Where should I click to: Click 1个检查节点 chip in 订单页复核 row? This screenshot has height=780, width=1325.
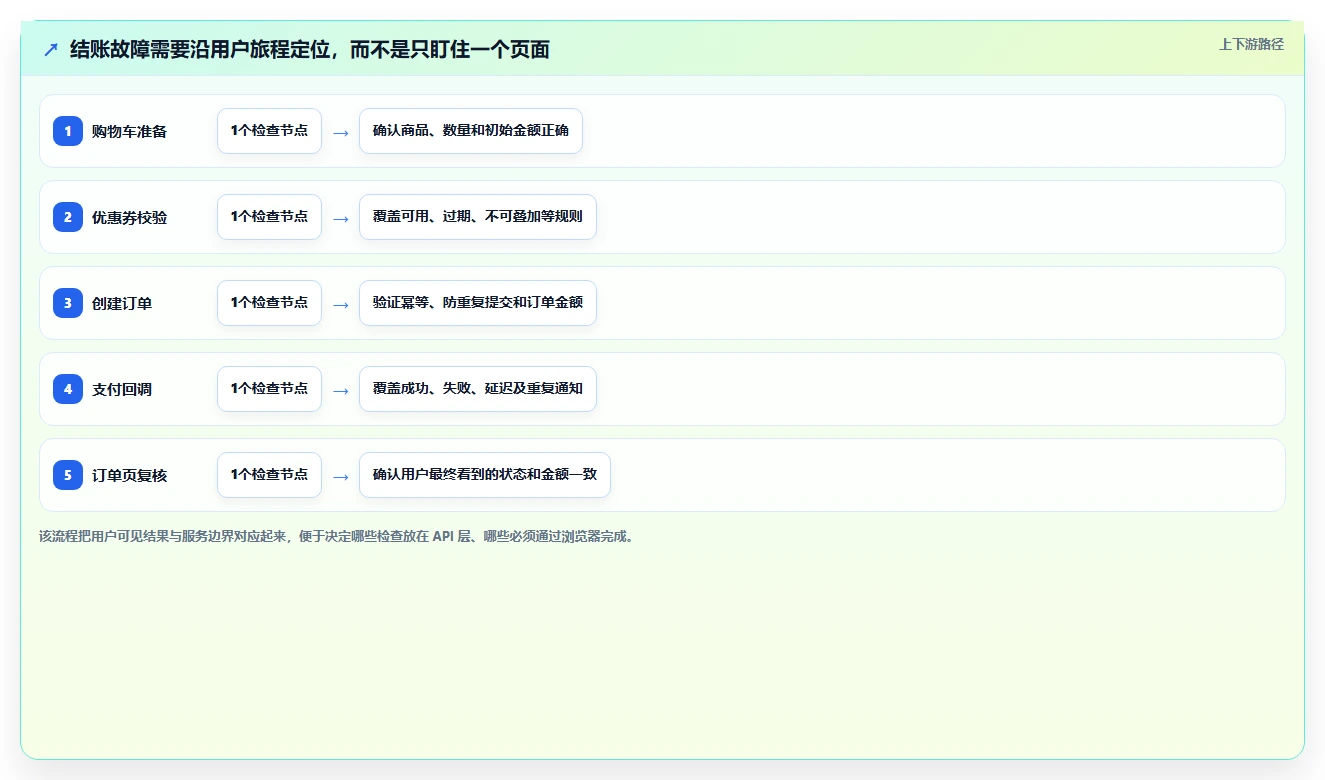click(269, 475)
